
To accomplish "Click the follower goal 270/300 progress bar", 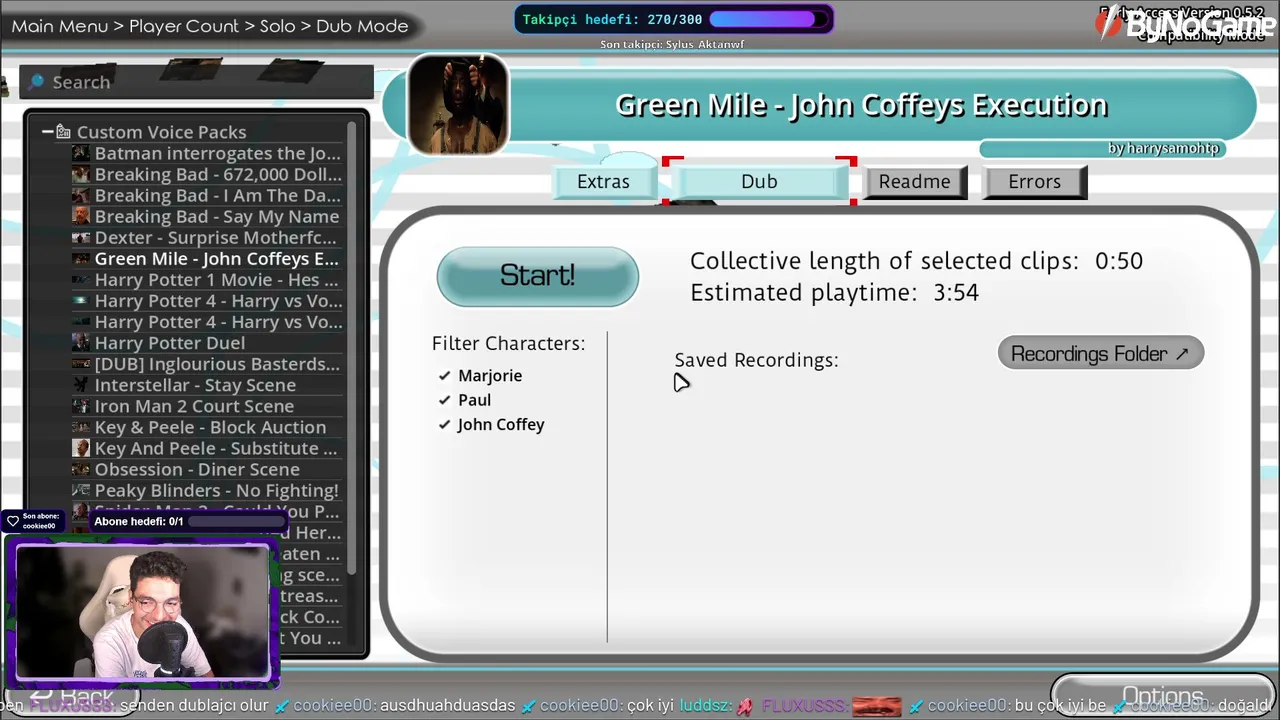I will (768, 19).
